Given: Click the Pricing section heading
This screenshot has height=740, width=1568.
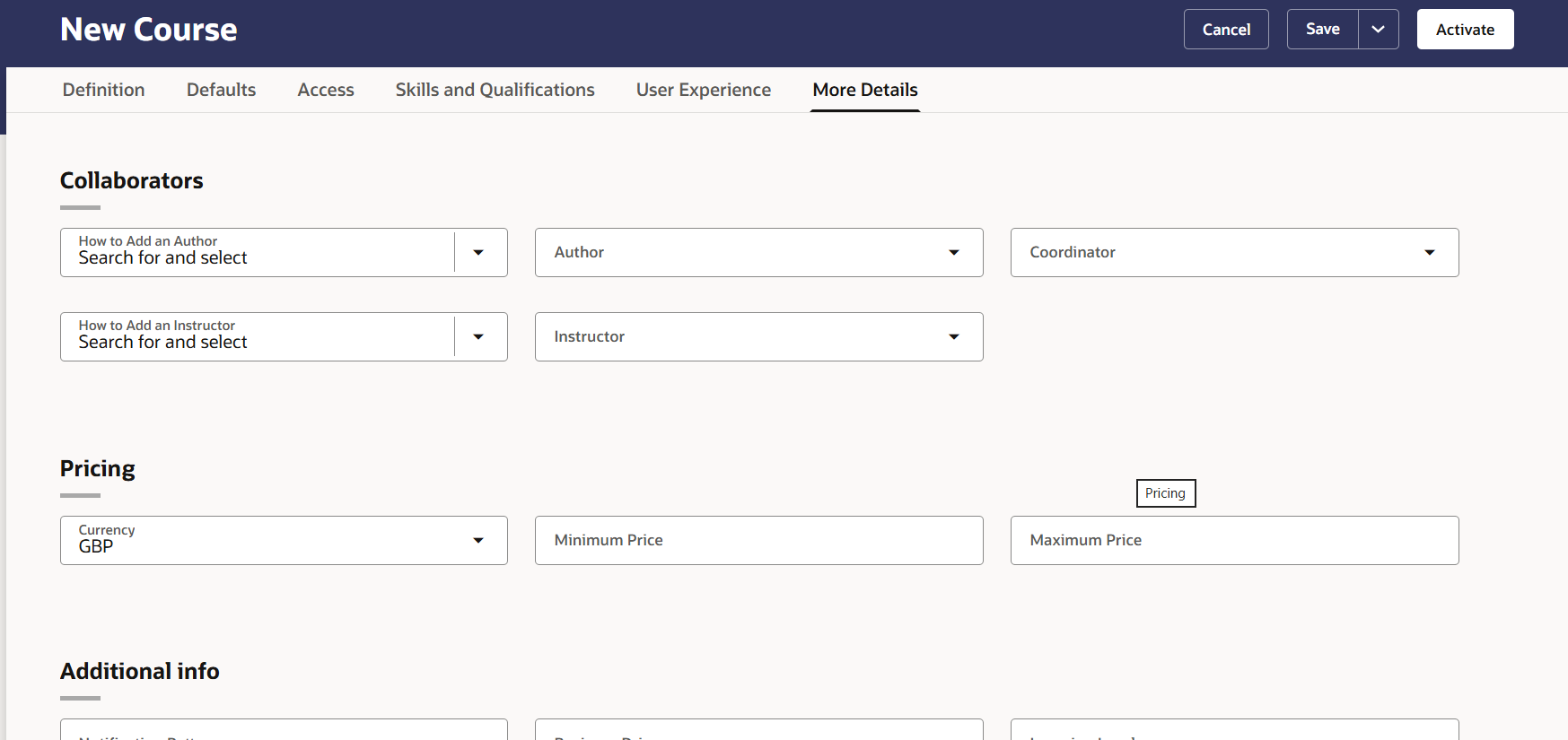Looking at the screenshot, I should coord(98,469).
